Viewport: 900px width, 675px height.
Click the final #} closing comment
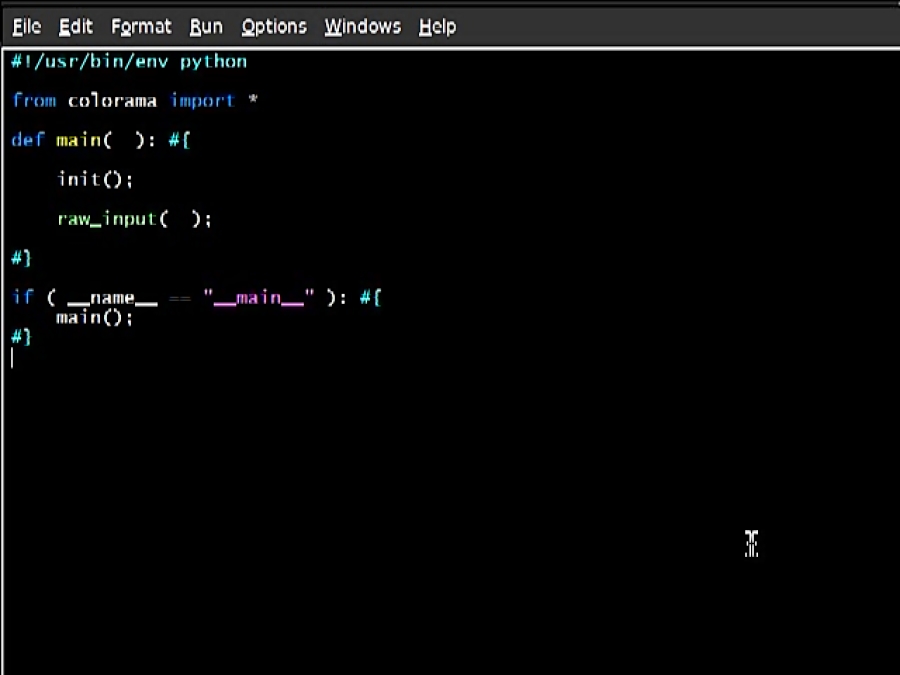pos(20,337)
